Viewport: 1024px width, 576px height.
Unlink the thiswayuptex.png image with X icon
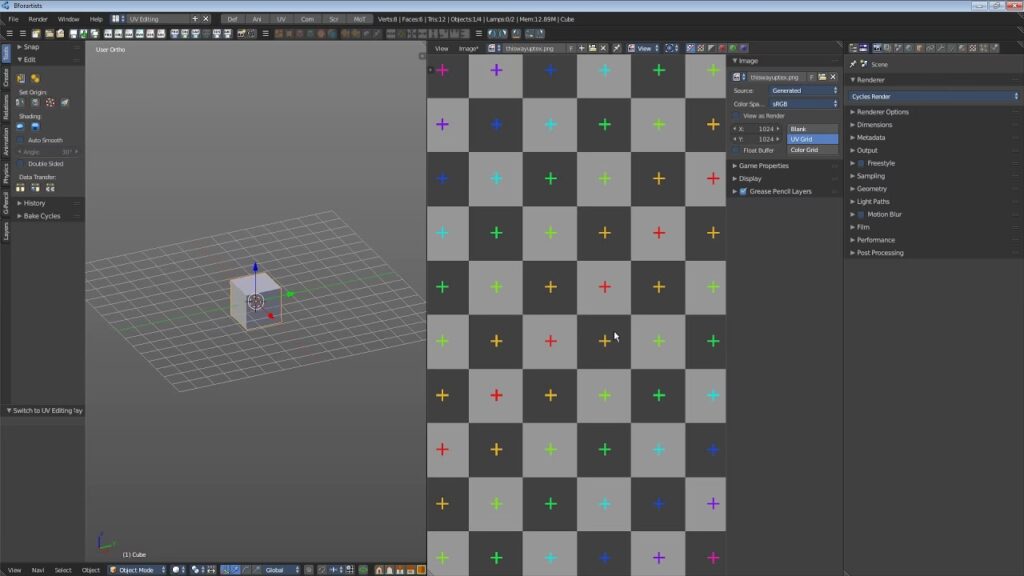click(833, 77)
